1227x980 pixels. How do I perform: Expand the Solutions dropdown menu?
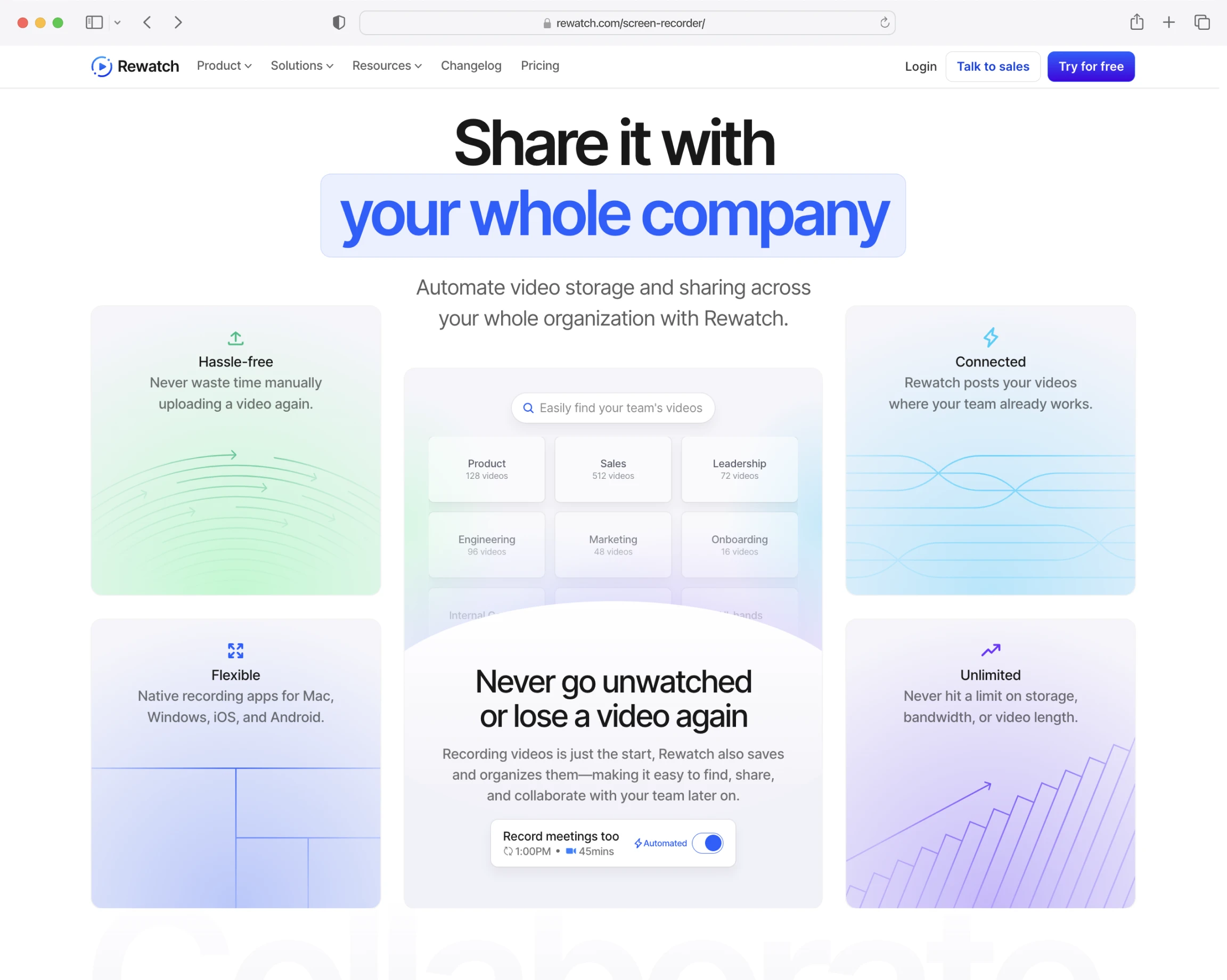pos(301,66)
